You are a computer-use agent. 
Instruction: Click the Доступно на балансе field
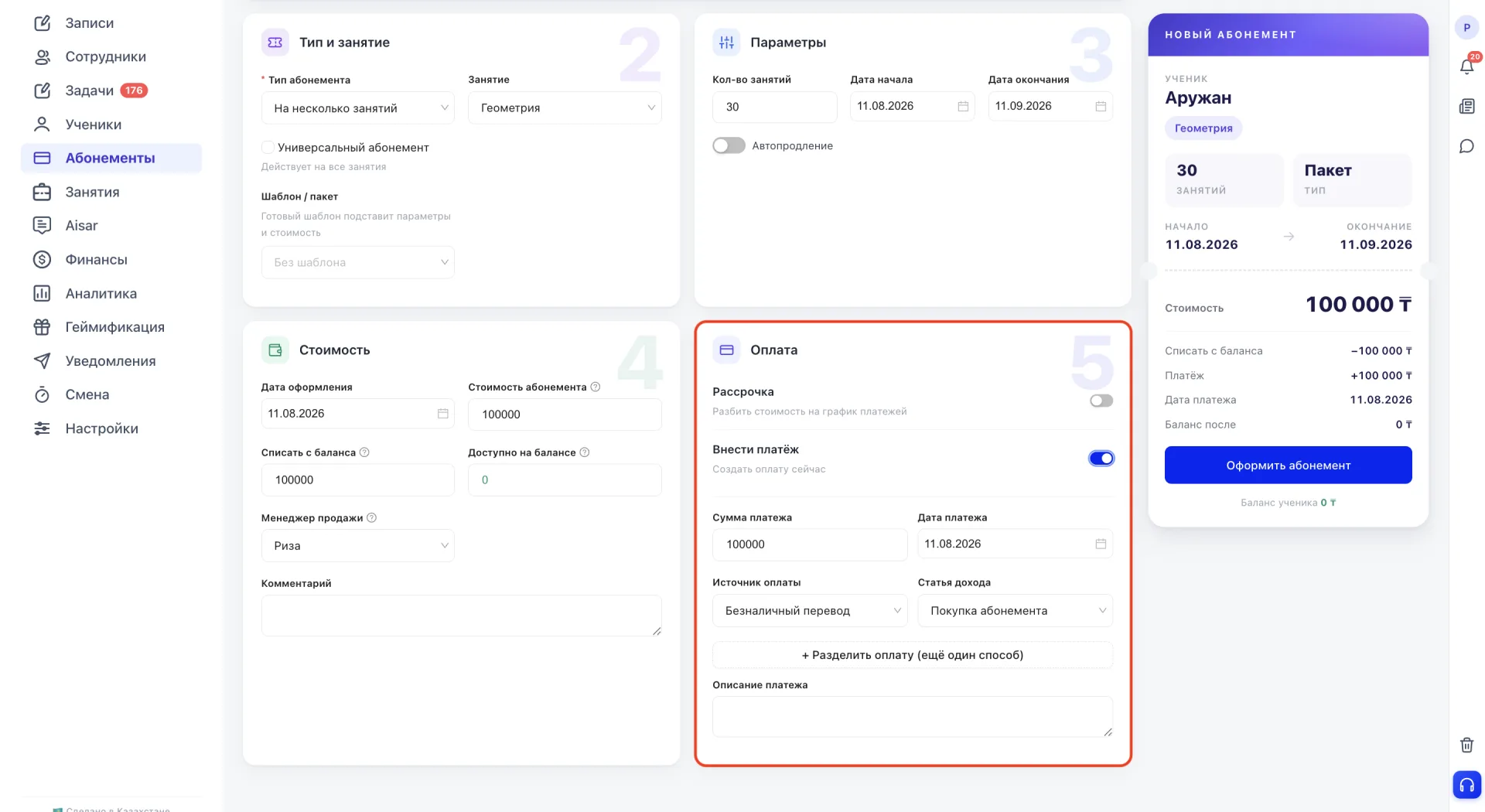tap(565, 480)
